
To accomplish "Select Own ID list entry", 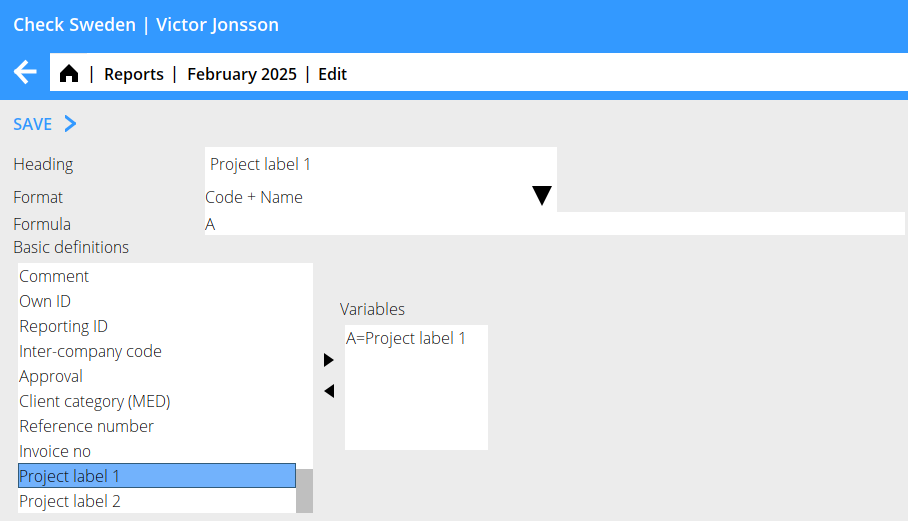I will coord(45,301).
